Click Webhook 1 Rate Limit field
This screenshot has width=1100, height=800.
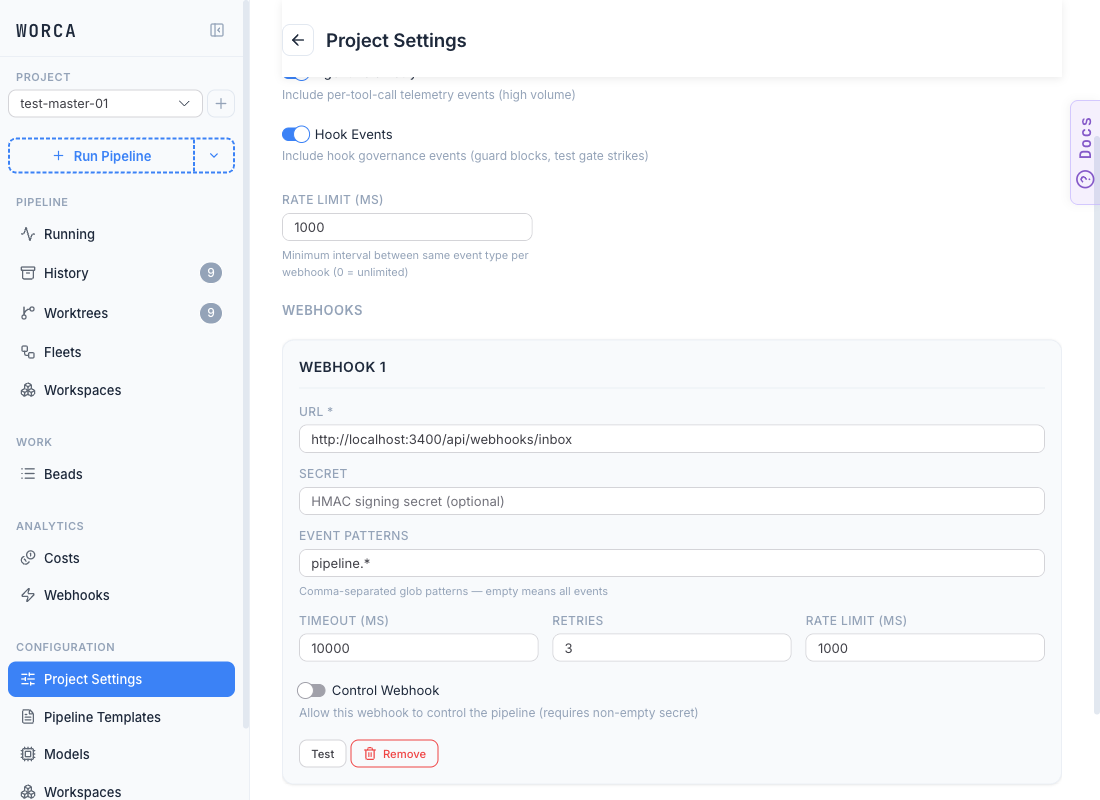[x=925, y=648]
